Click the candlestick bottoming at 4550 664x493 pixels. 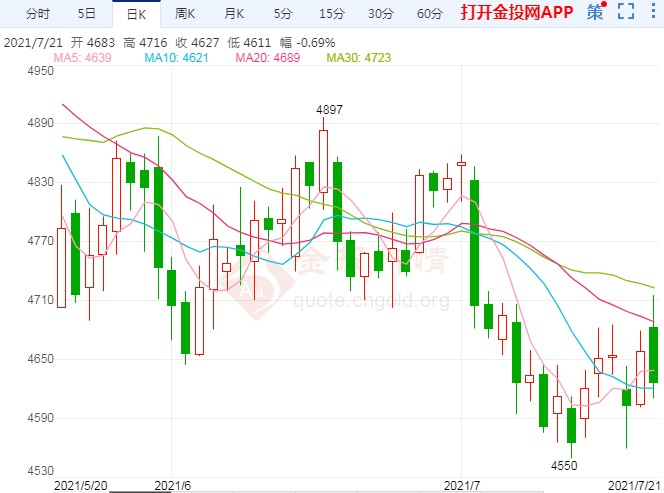pyautogui.click(x=571, y=426)
